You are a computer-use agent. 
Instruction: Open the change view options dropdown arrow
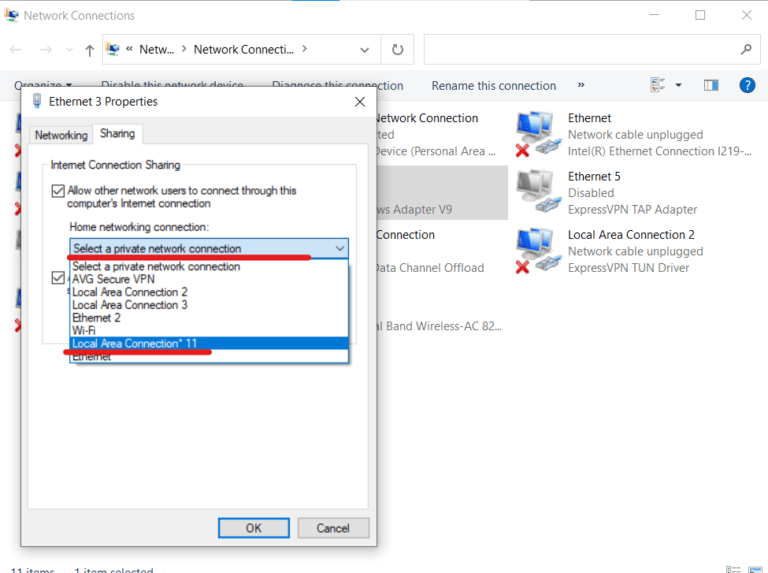pyautogui.click(x=678, y=85)
